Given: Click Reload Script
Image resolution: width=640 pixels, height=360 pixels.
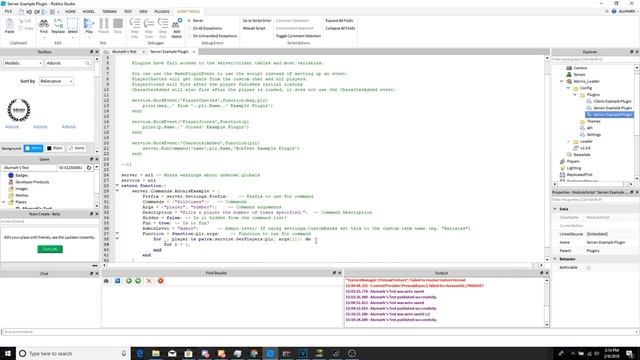Looking at the screenshot, I should coord(254,28).
